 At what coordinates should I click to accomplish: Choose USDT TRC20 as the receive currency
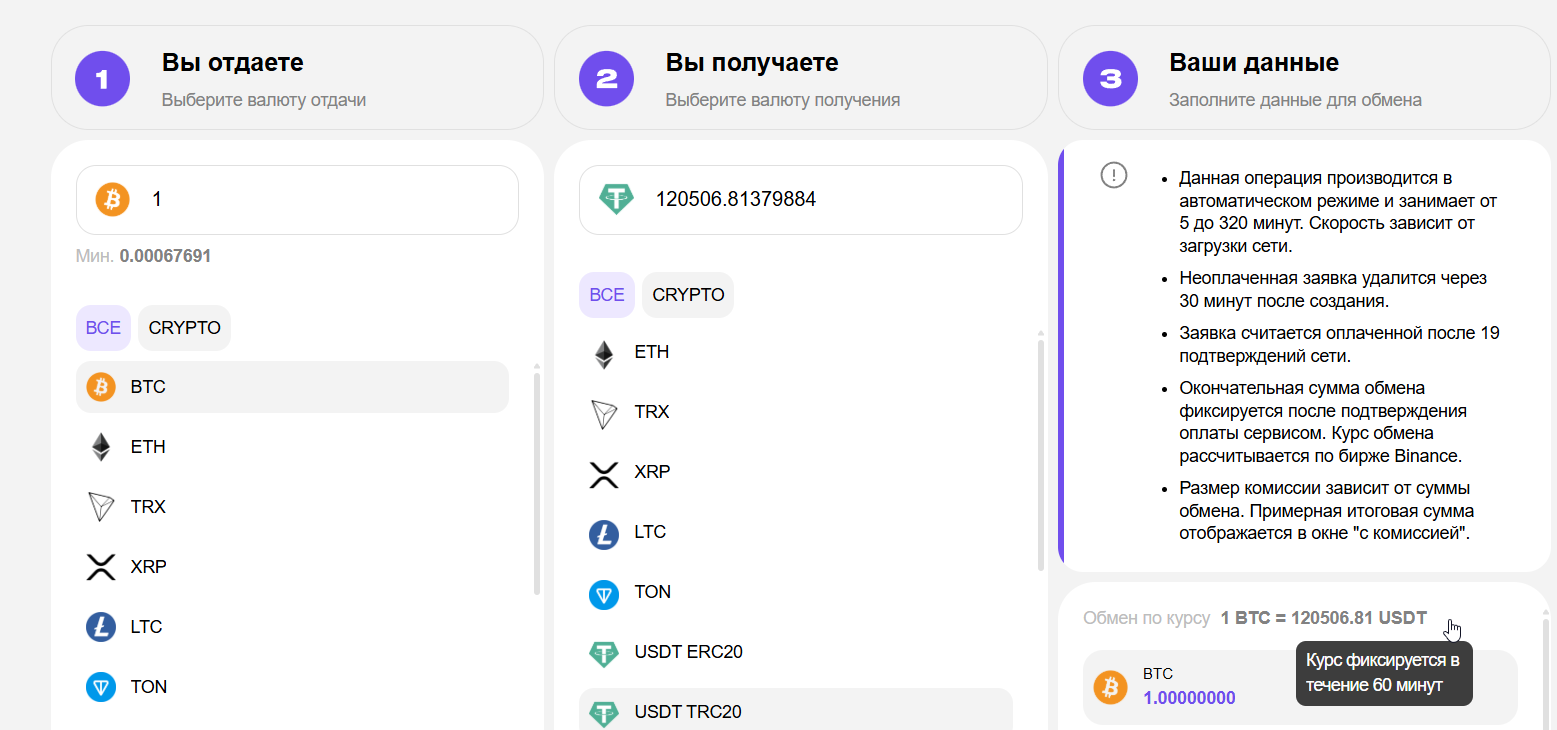(x=795, y=710)
